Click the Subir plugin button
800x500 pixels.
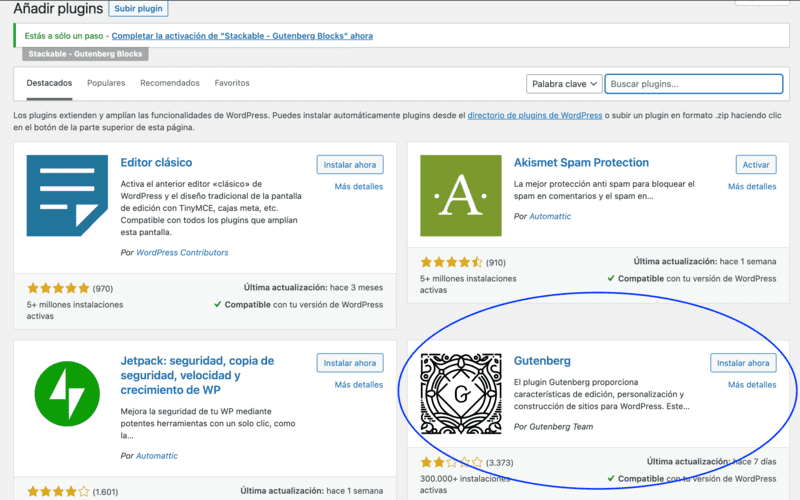click(x=139, y=9)
